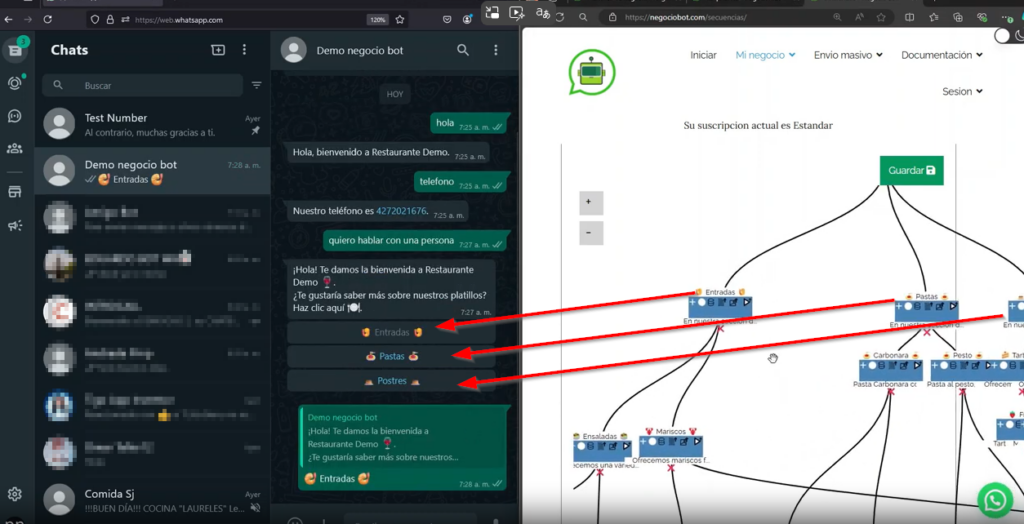Click the circle toggle on the Ensaladas node
Screen dimensions: 1024x524
pyautogui.click(x=583, y=446)
